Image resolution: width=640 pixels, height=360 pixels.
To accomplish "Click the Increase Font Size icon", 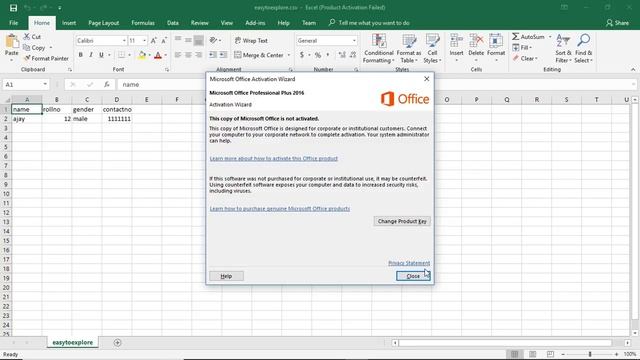I will [x=153, y=41].
